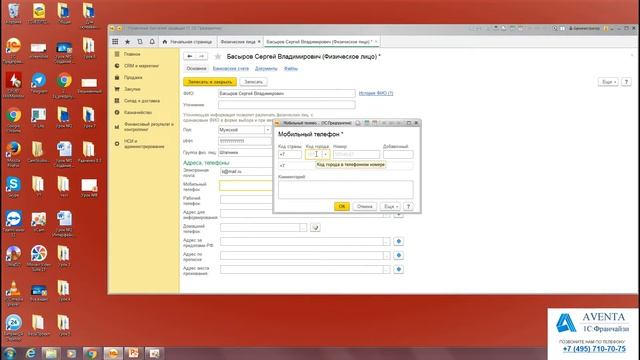This screenshot has width=640, height=360.
Task: Click the Записать button
Action: click(x=253, y=82)
